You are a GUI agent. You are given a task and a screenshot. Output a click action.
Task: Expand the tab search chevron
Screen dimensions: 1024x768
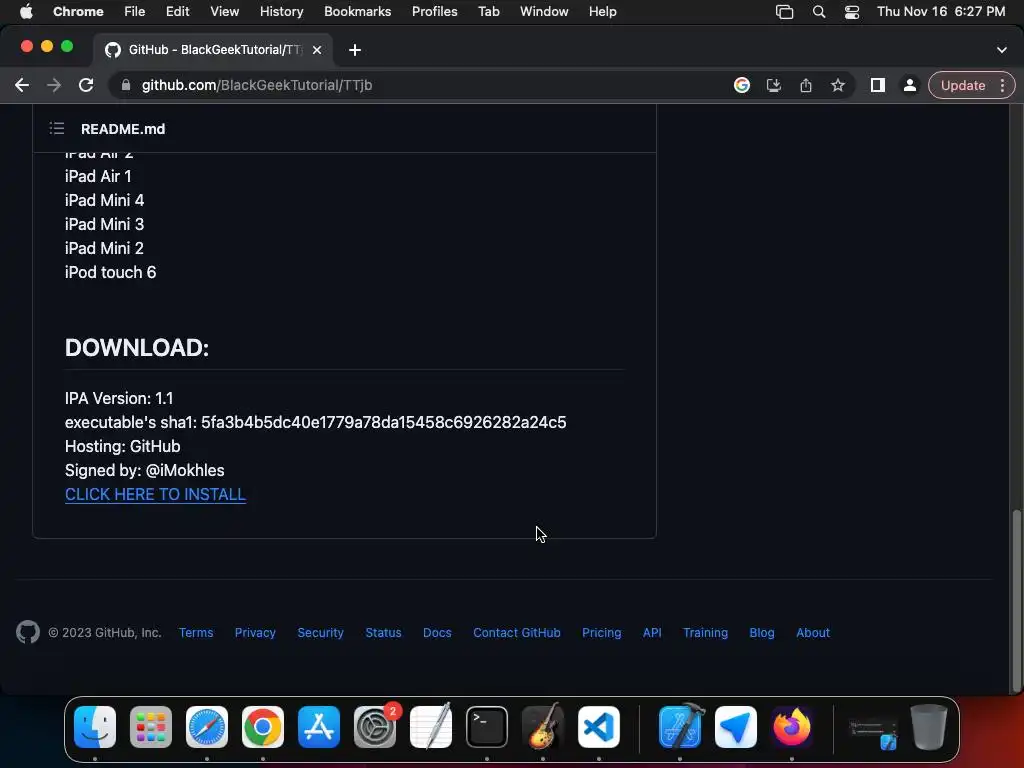(x=1002, y=50)
